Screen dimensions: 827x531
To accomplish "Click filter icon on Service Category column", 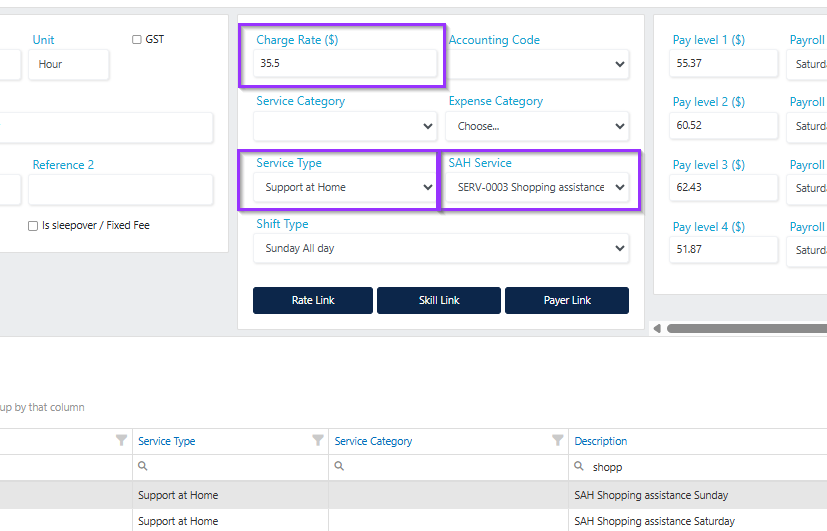I will pyautogui.click(x=557, y=440).
